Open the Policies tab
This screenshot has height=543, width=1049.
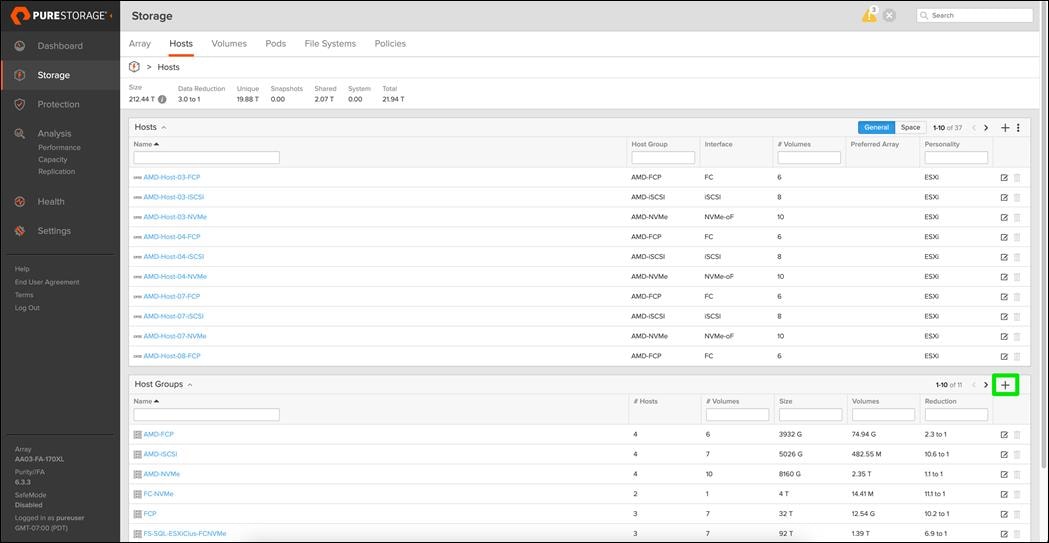(x=390, y=43)
